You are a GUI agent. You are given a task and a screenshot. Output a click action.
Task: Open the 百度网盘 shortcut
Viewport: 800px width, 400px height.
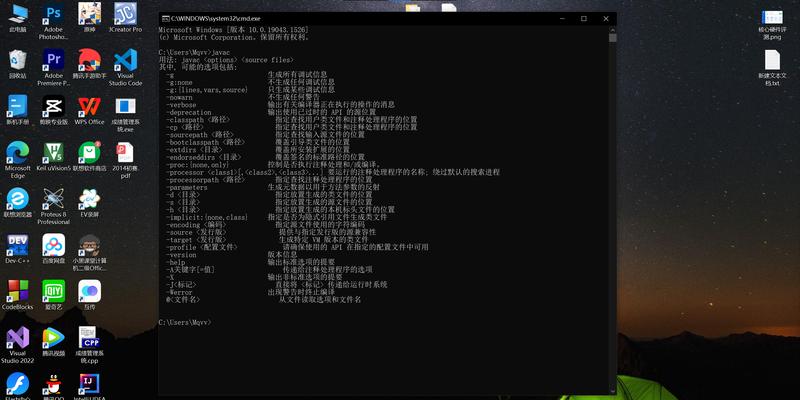pos(53,248)
